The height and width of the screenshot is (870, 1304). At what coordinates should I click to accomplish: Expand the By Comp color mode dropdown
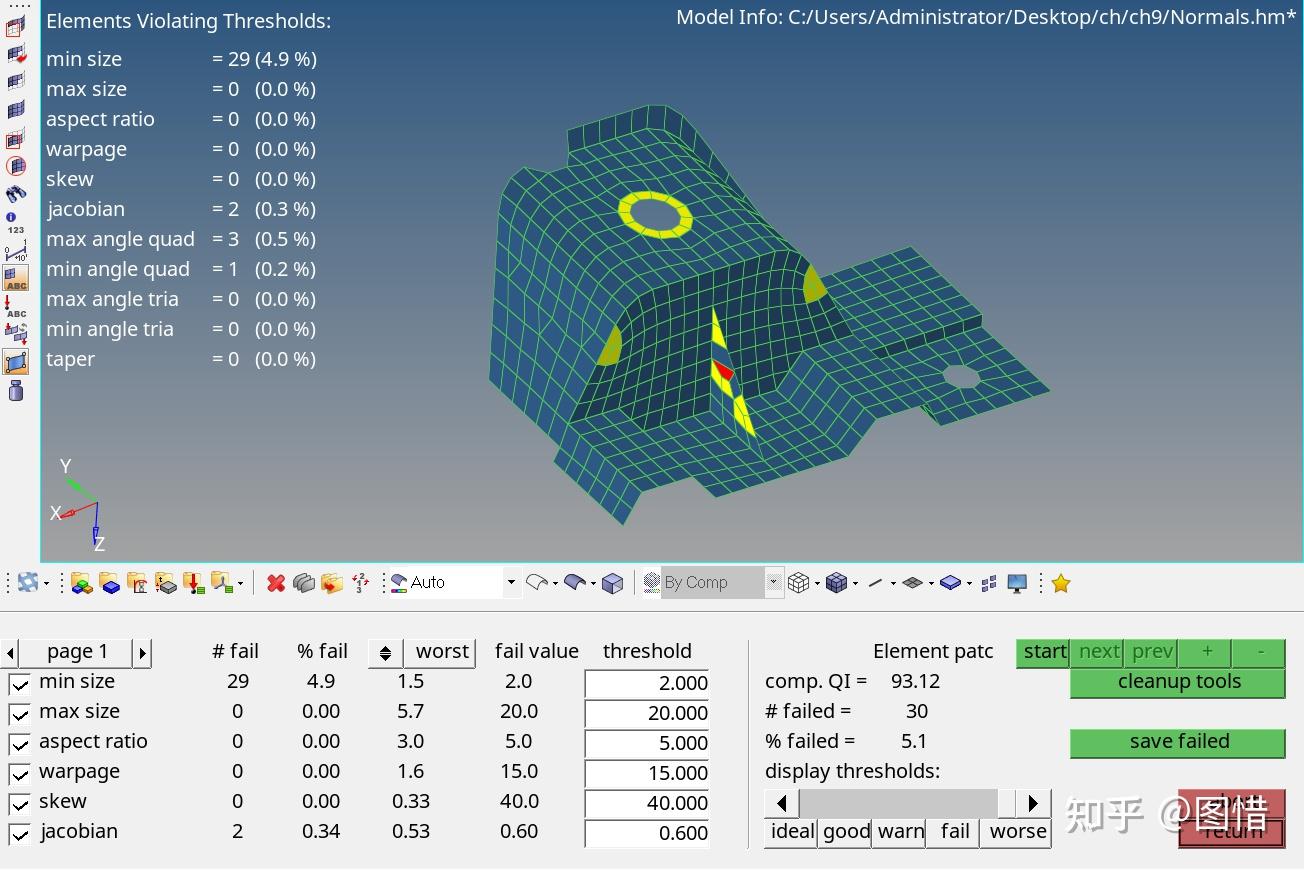coord(774,582)
